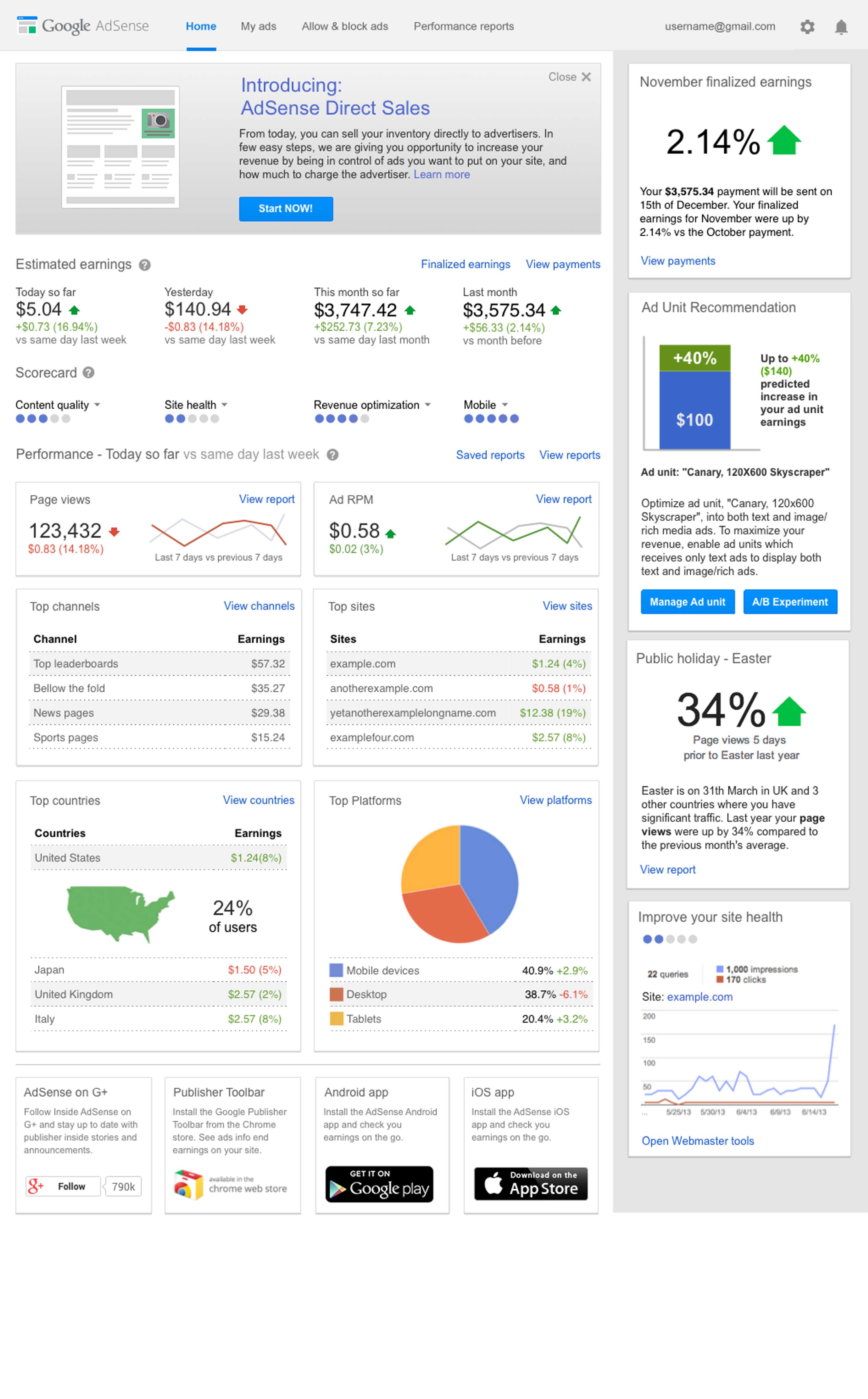
Task: Open View report in Easter card
Action: (x=668, y=869)
